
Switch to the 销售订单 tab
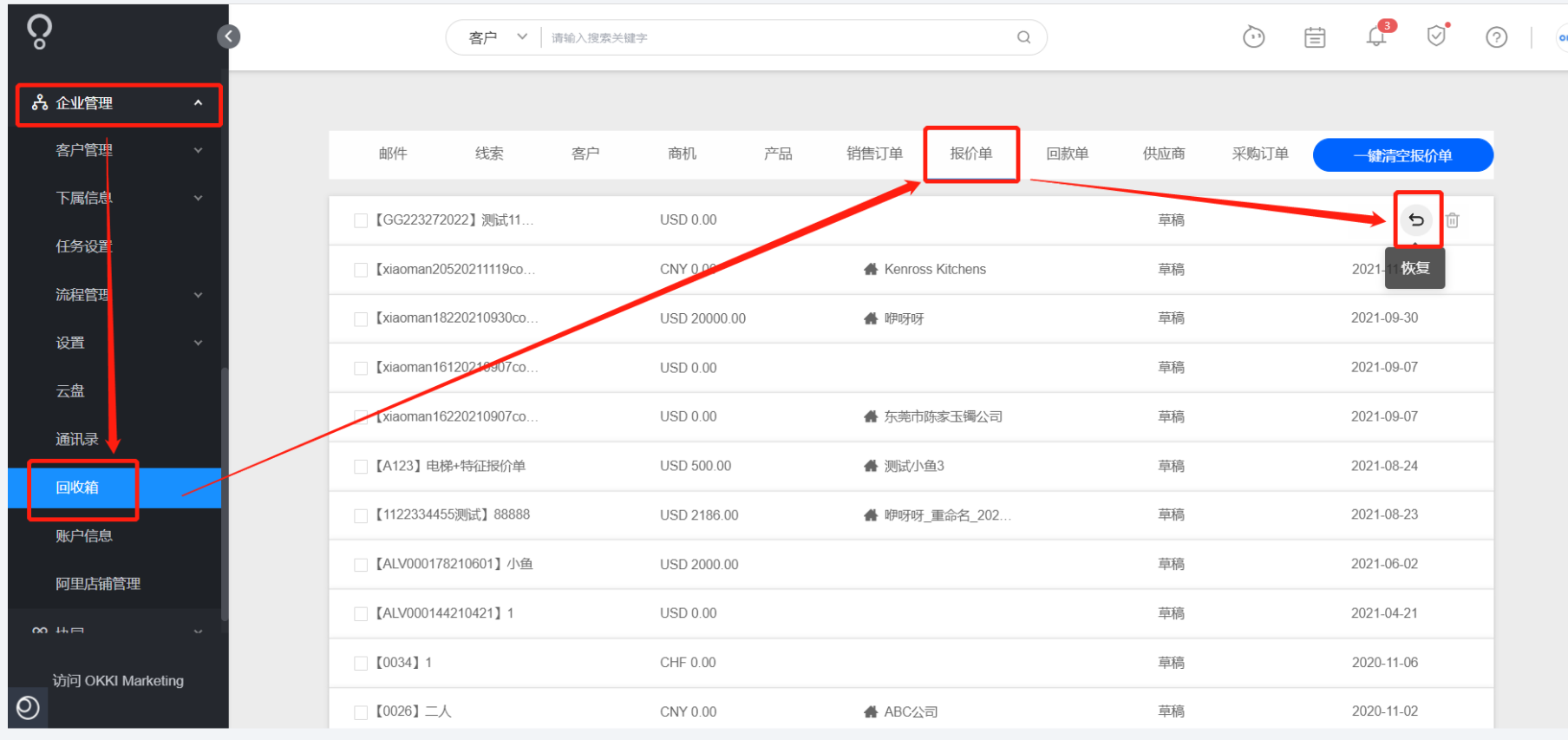[874, 154]
